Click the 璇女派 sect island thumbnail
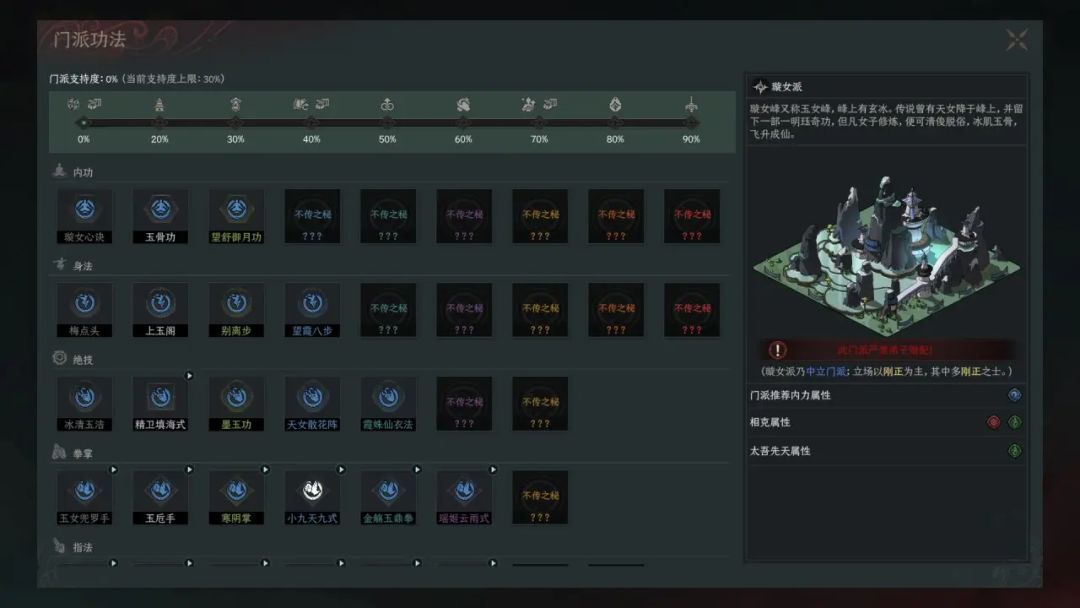The width and height of the screenshot is (1080, 608). 886,255
